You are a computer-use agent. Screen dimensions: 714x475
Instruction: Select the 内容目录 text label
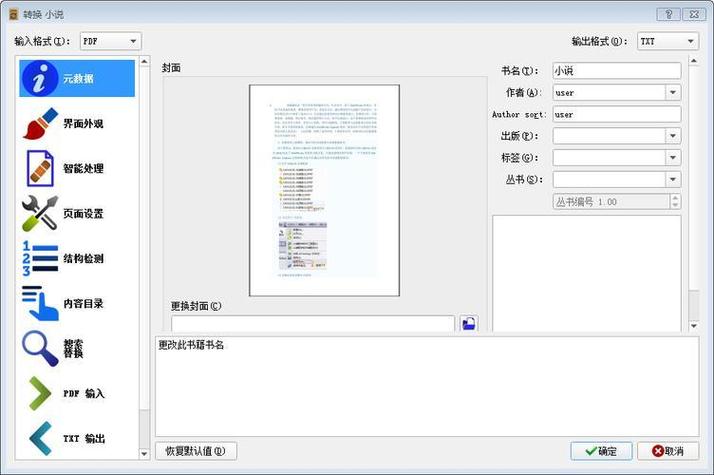point(83,303)
